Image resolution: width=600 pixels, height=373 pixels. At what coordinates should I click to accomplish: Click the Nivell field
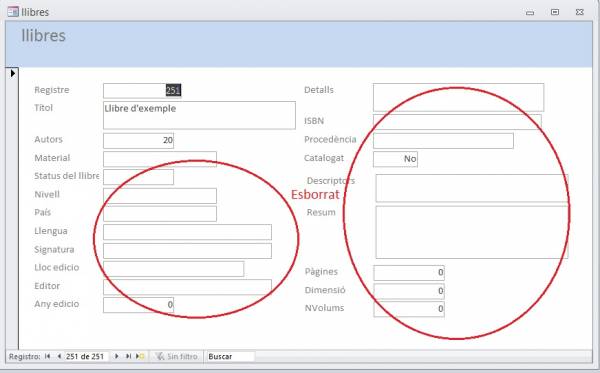pos(160,195)
